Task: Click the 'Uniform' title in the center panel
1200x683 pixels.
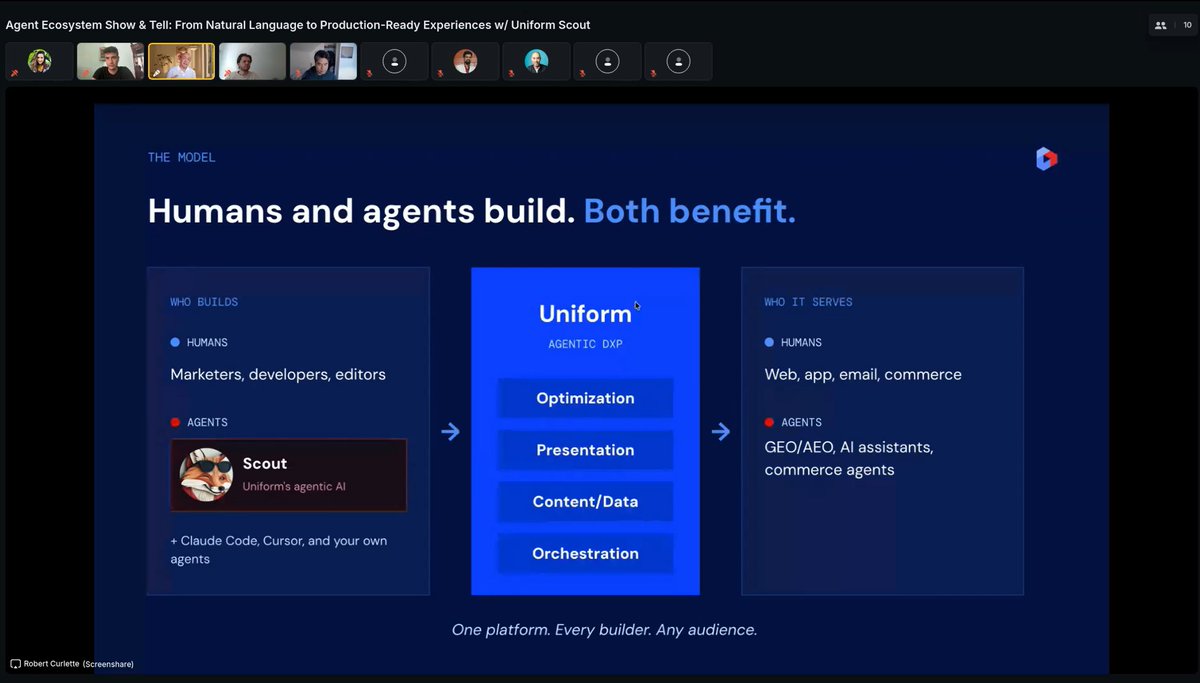Action: [585, 314]
